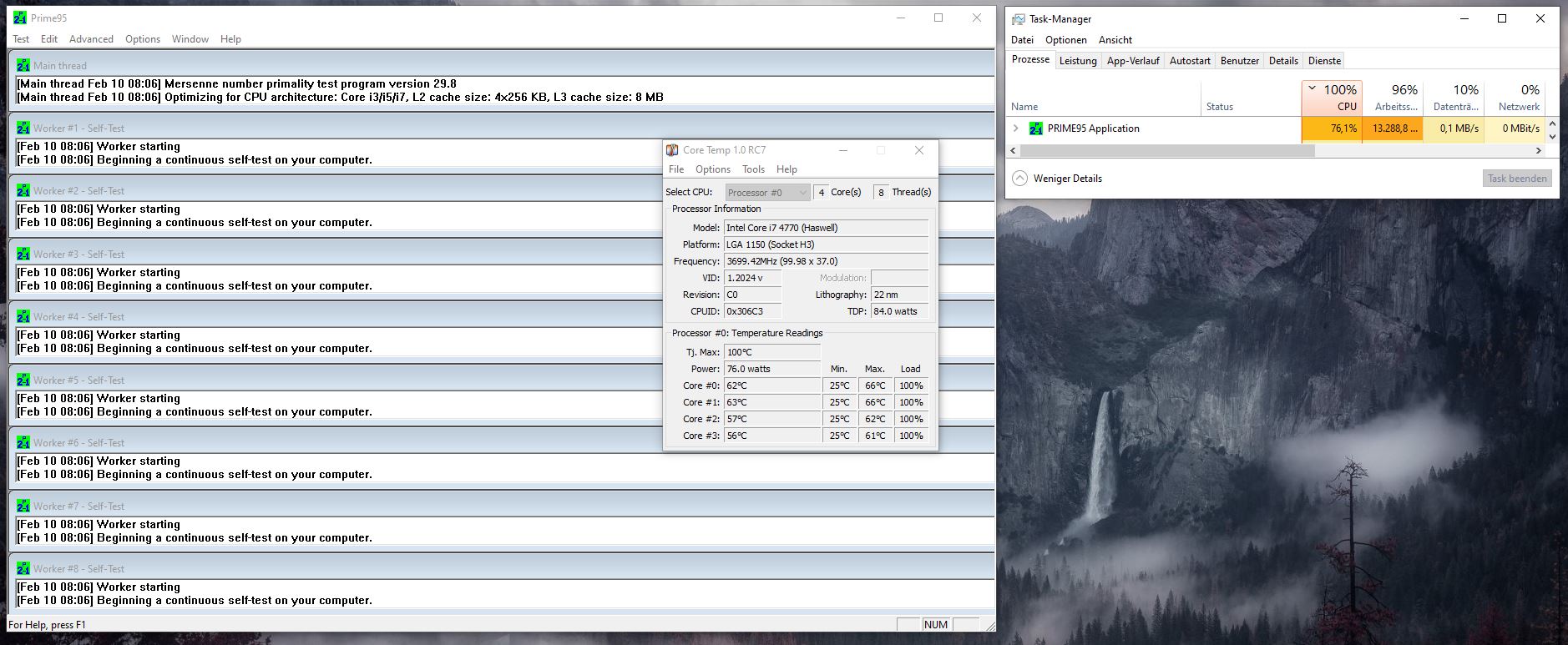
Task: Click the Task beenden button
Action: pyautogui.click(x=1517, y=178)
